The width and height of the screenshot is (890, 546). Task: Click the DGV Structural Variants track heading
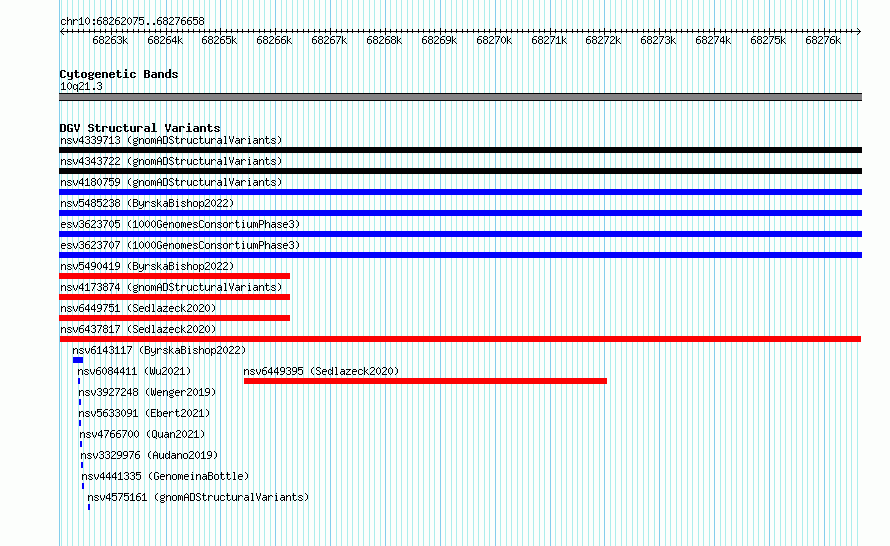tap(140, 128)
